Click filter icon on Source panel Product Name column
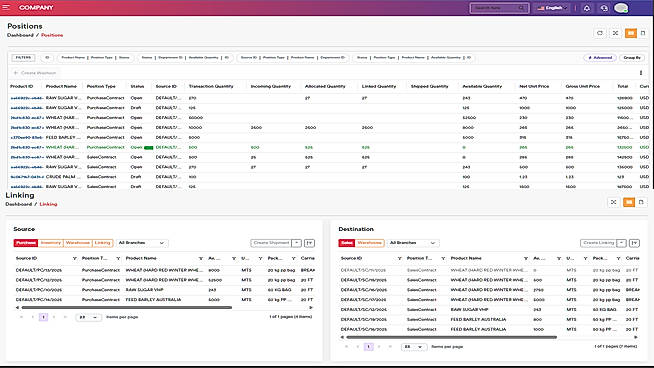The height and width of the screenshot is (368, 654). tap(201, 258)
